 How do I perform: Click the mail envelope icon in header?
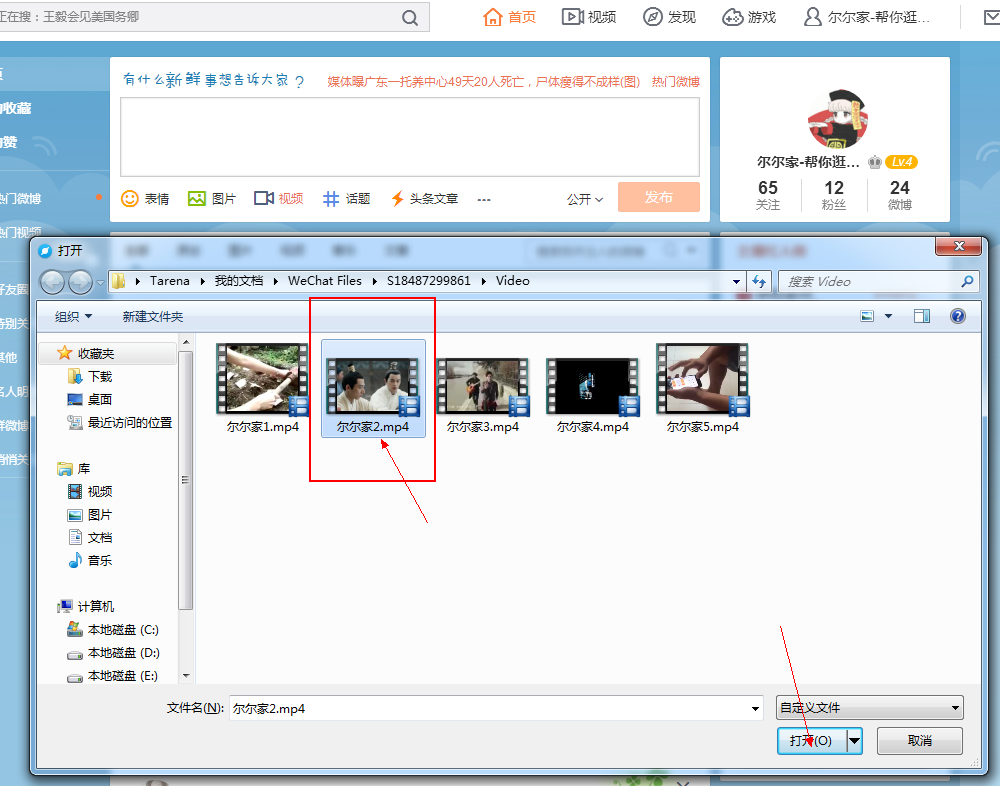tap(992, 18)
